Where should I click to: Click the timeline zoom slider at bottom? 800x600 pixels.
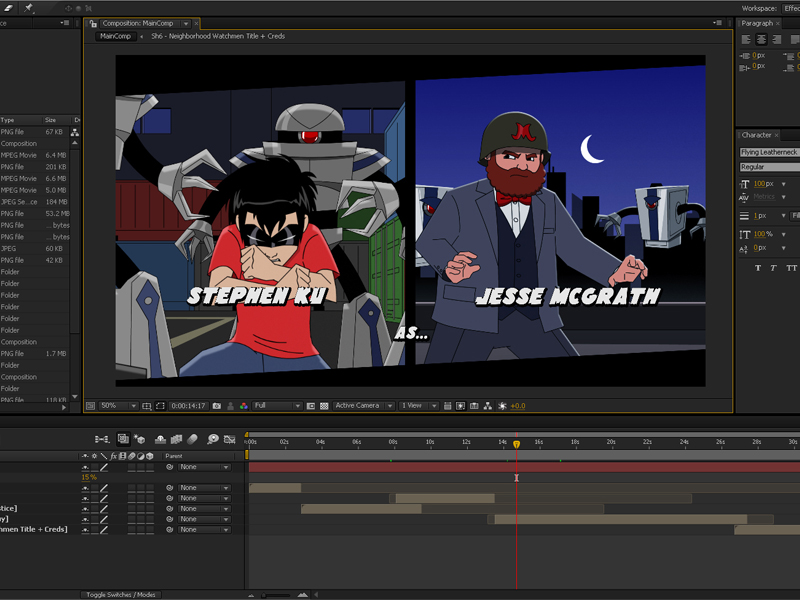[x=277, y=595]
